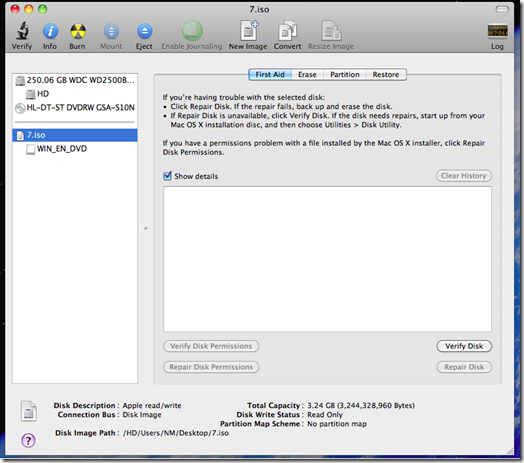Click the Apple read/write description value
This screenshot has height=463, width=524.
point(152,406)
